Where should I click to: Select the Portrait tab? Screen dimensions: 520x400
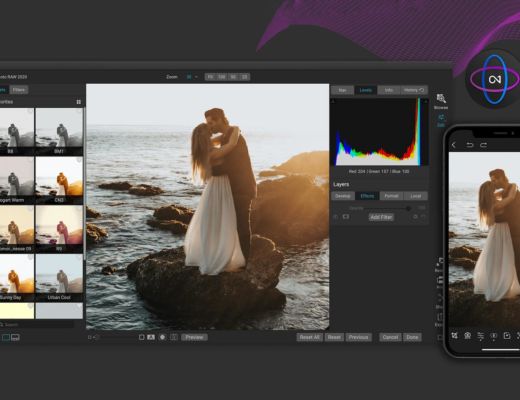click(391, 196)
